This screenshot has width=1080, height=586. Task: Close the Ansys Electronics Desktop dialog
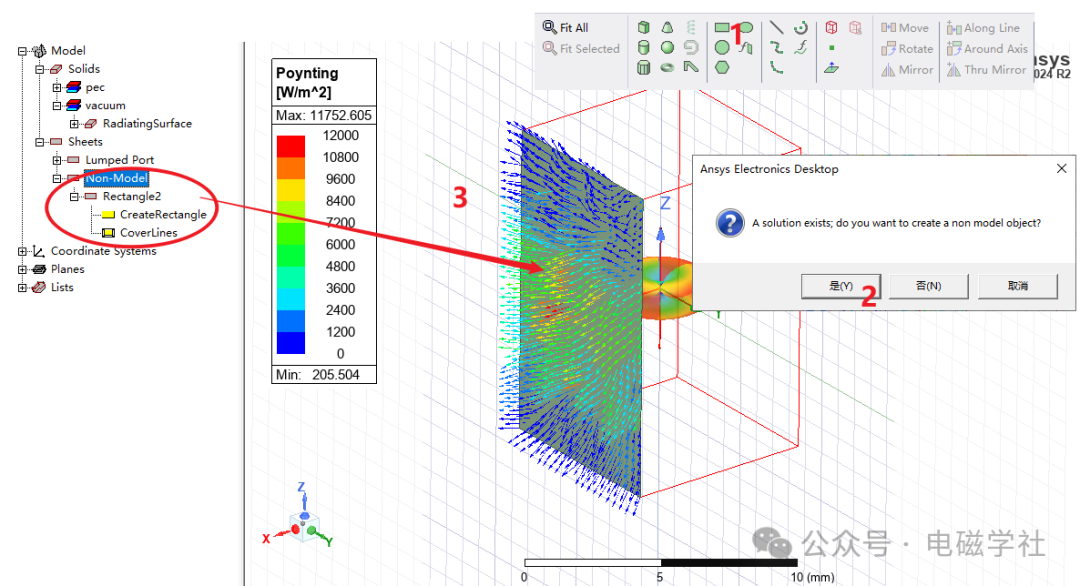1061,169
